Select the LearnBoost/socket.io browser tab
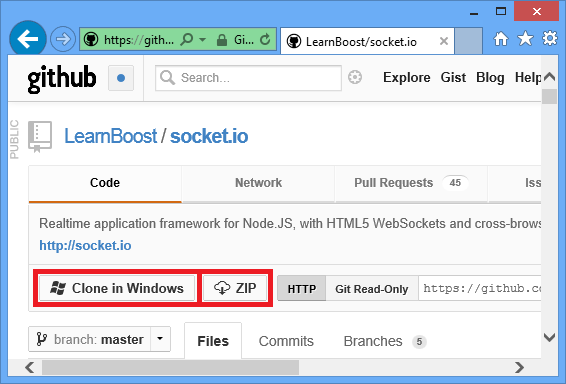Viewport: 566px width, 384px height. pos(367,41)
